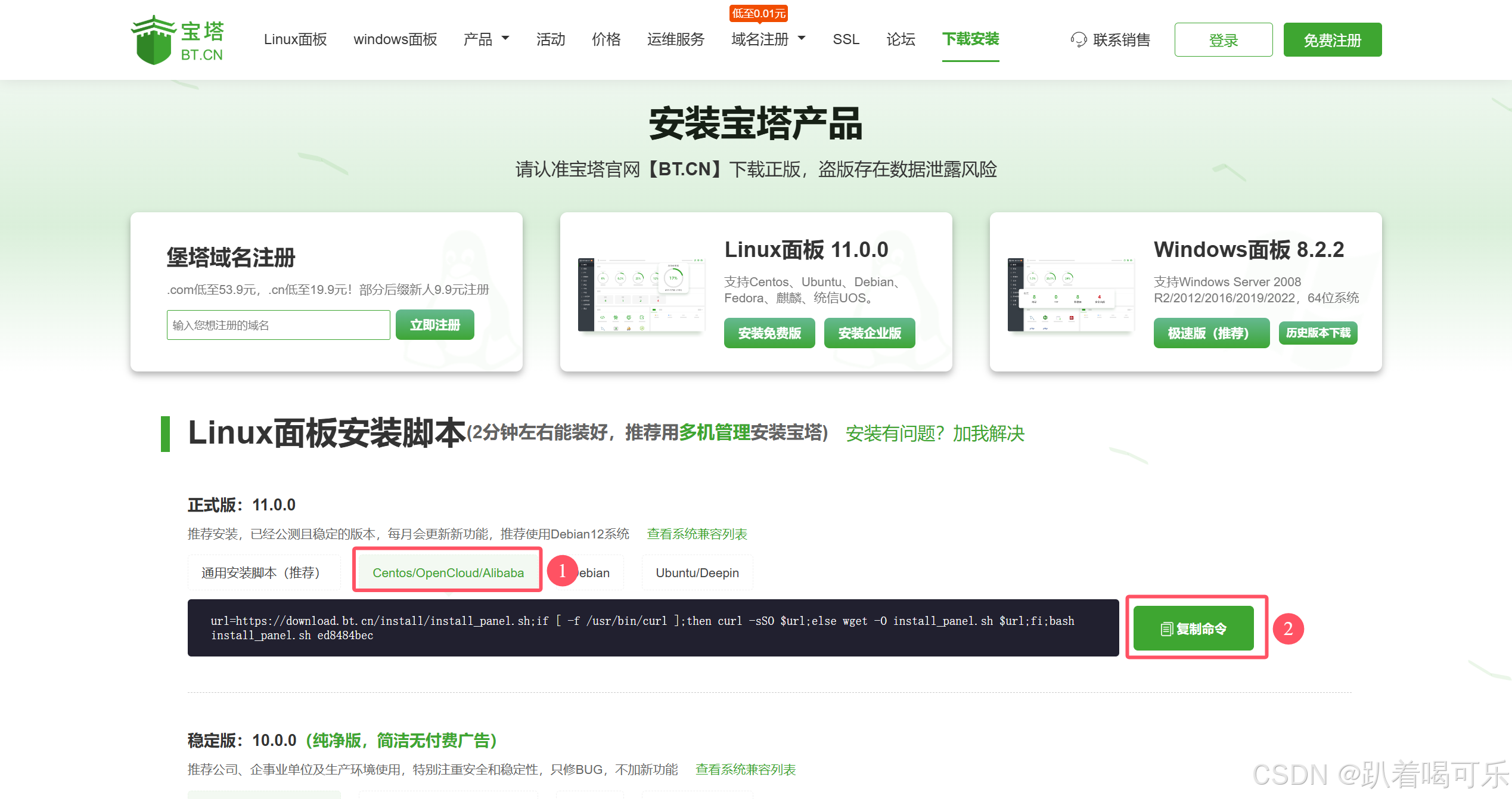
Task: Click the 联系销售 link
Action: [1122, 40]
